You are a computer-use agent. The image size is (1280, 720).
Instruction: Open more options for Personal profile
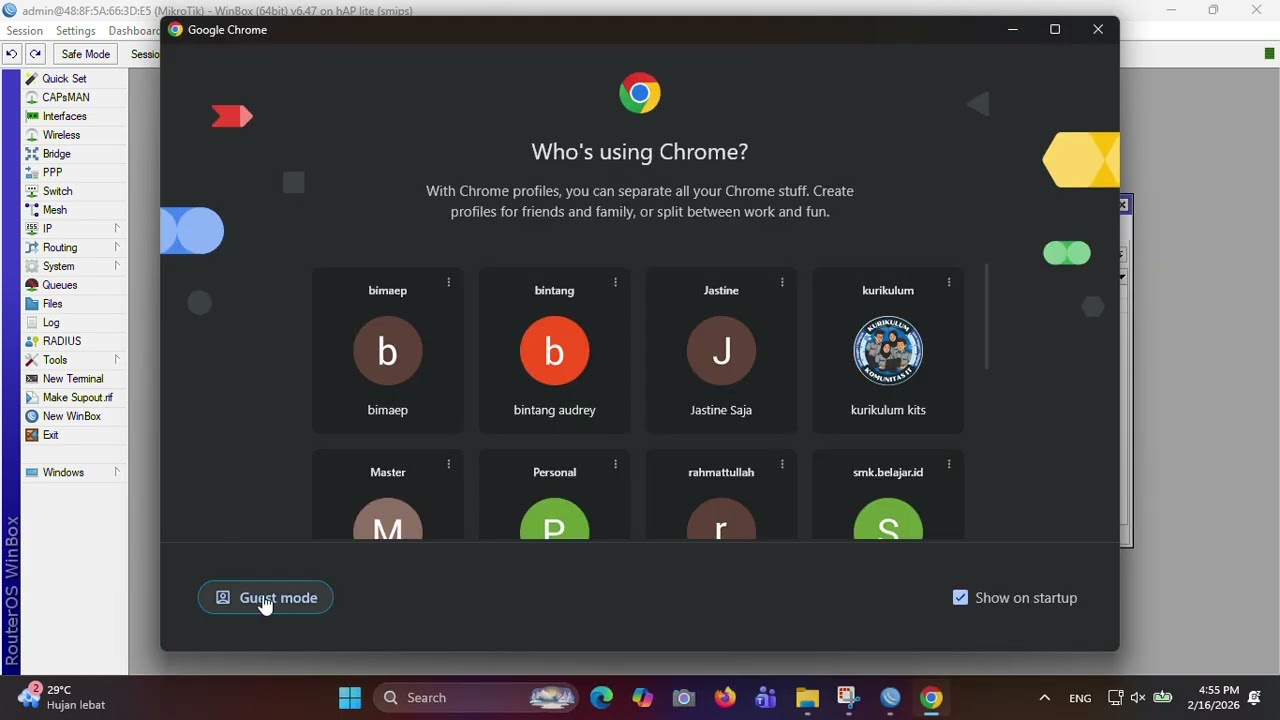click(x=615, y=464)
